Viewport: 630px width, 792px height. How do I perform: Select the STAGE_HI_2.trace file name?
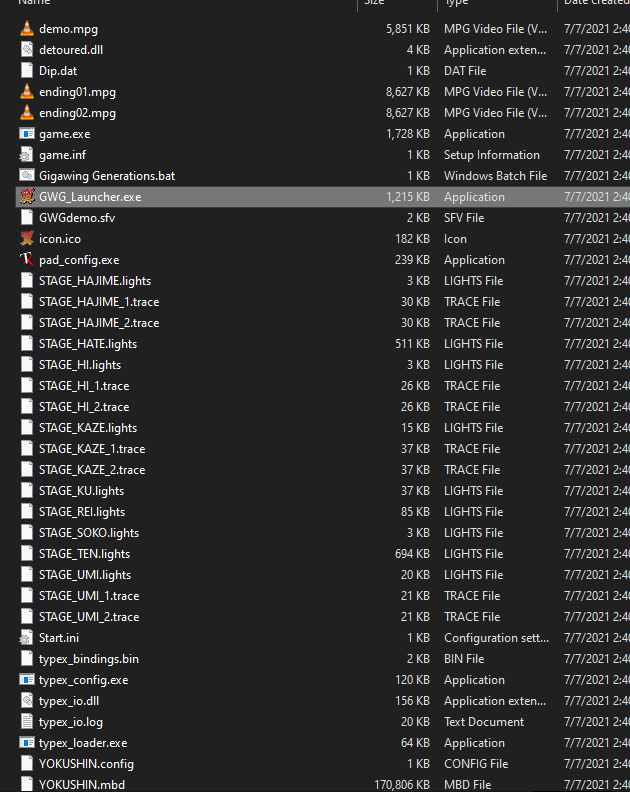[84, 407]
